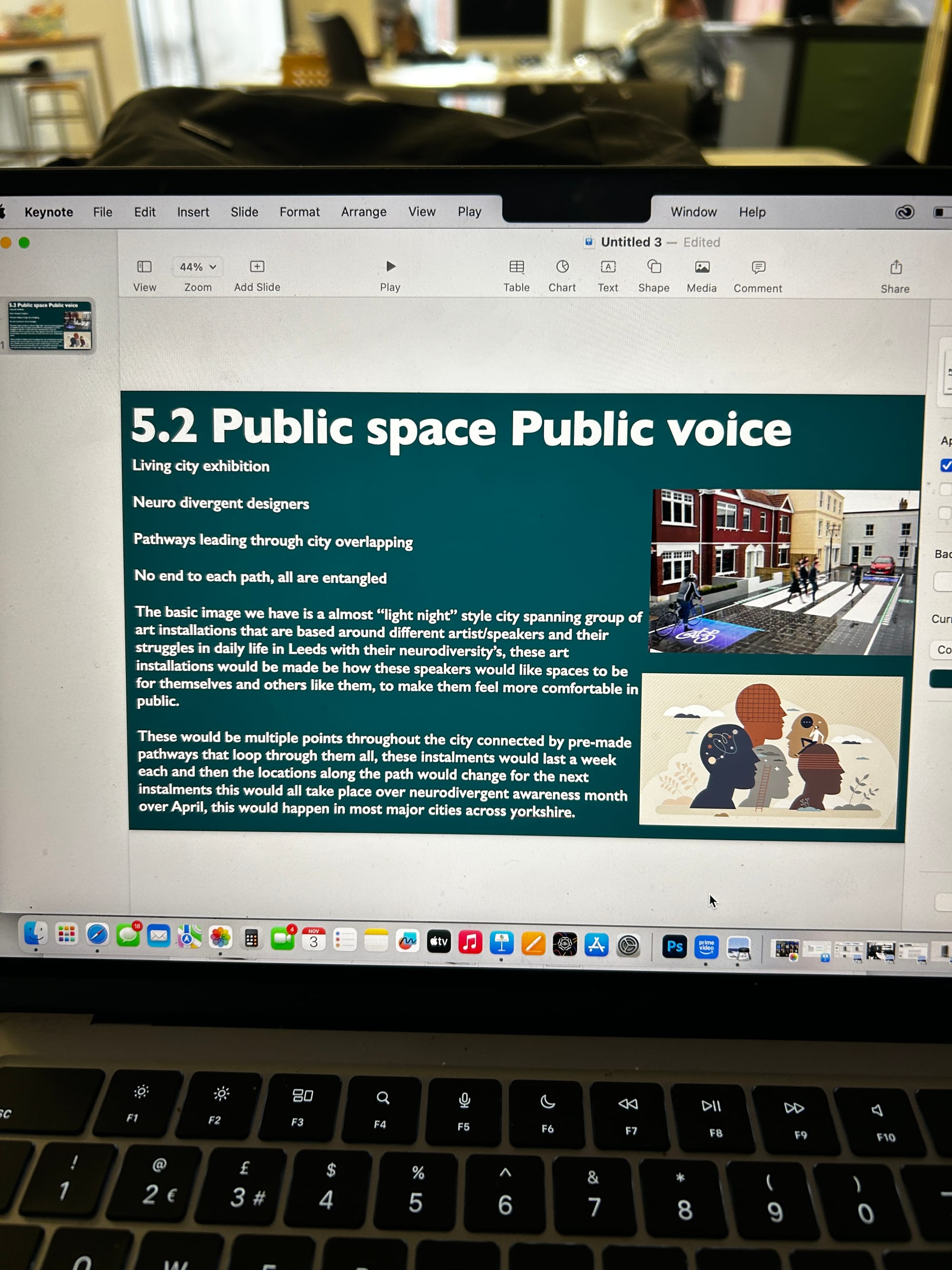Image resolution: width=952 pixels, height=1270 pixels.
Task: Insert a Table from the toolbar
Action: point(516,266)
